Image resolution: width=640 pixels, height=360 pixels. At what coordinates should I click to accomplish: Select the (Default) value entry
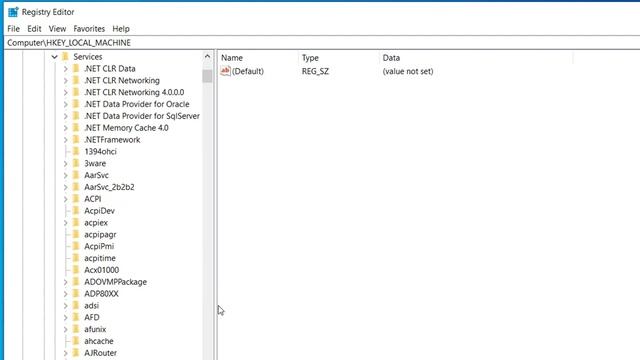(x=248, y=71)
